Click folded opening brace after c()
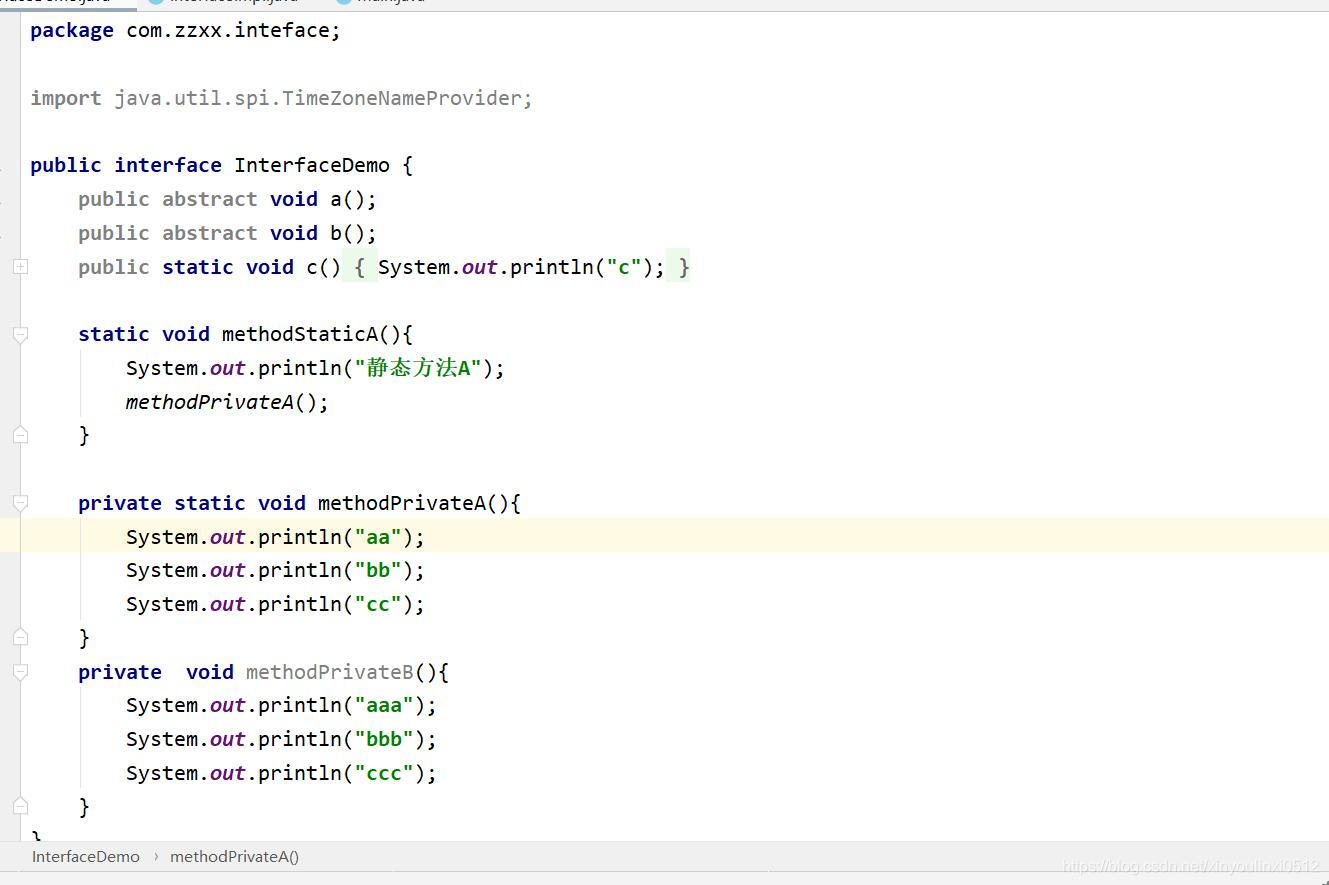Viewport: 1329px width, 885px height. click(x=360, y=267)
